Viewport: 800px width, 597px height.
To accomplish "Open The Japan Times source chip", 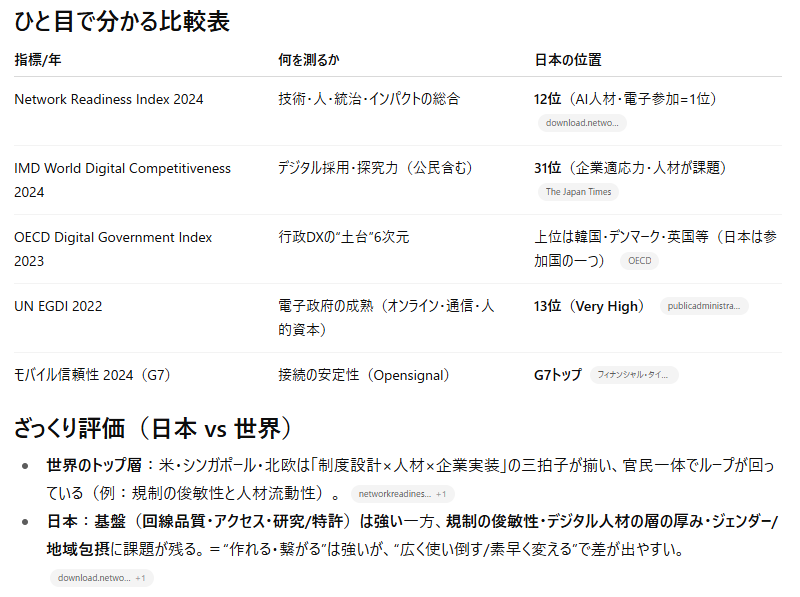I will point(576,192).
